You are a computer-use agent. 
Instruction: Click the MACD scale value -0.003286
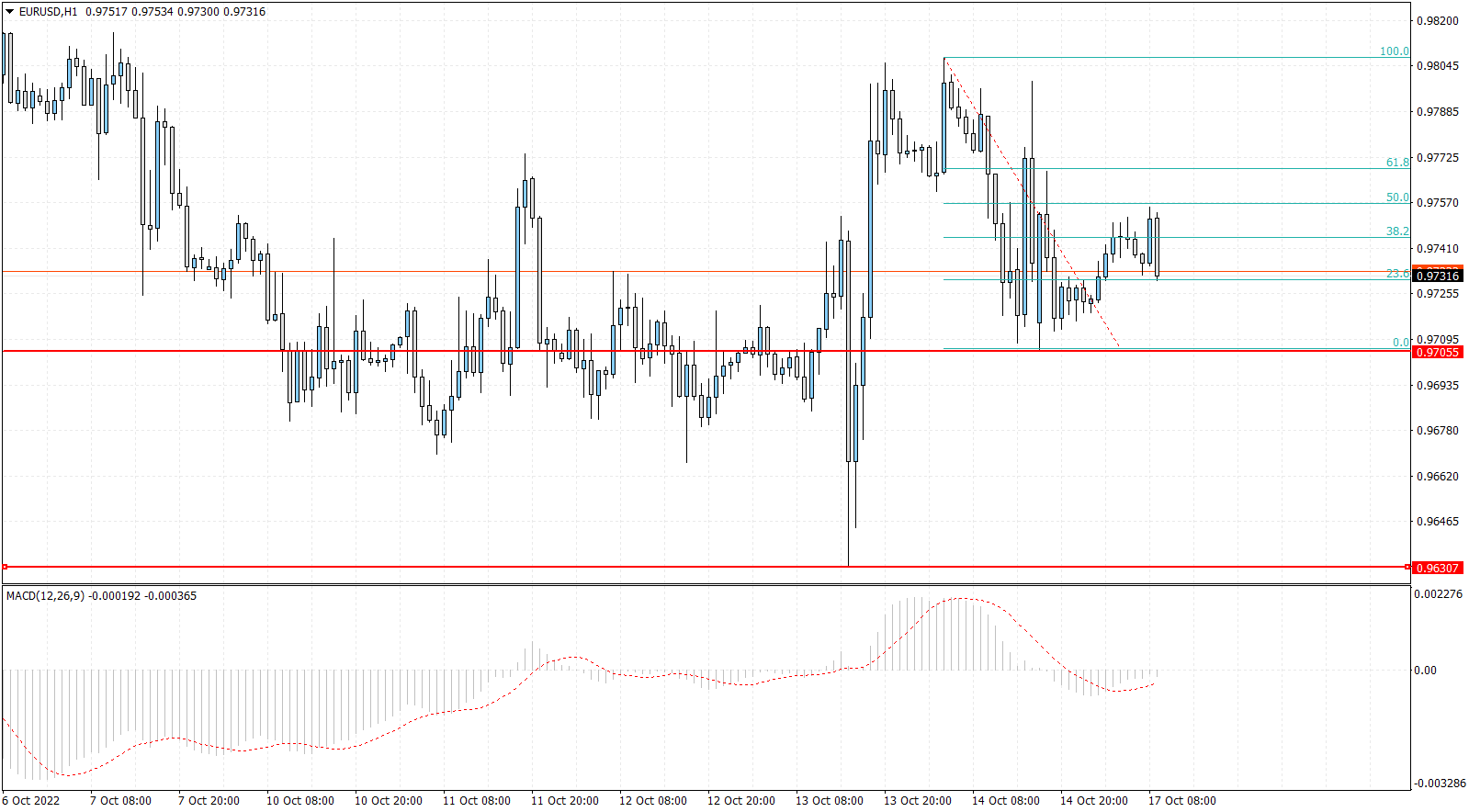1440,784
